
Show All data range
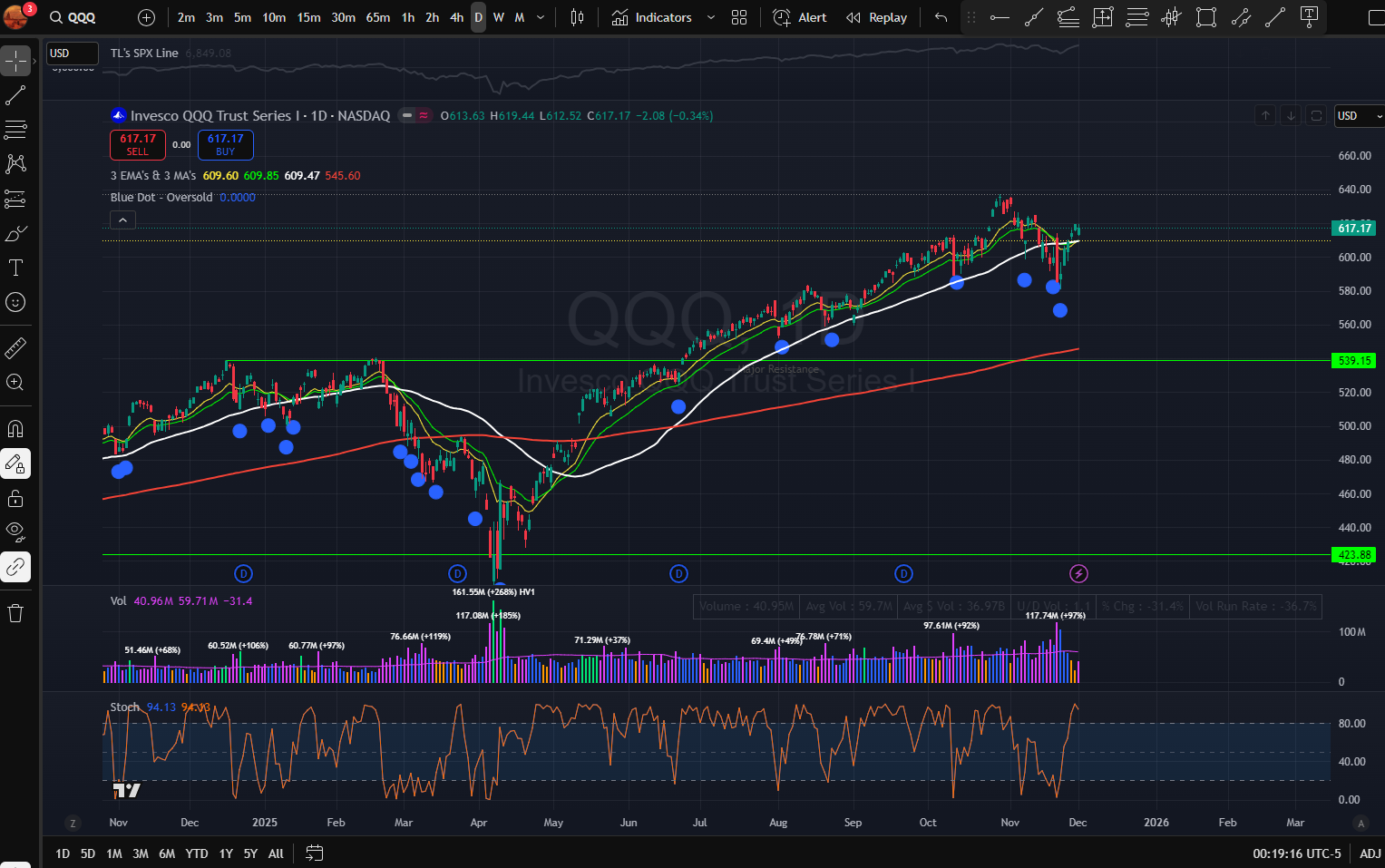pyautogui.click(x=276, y=853)
